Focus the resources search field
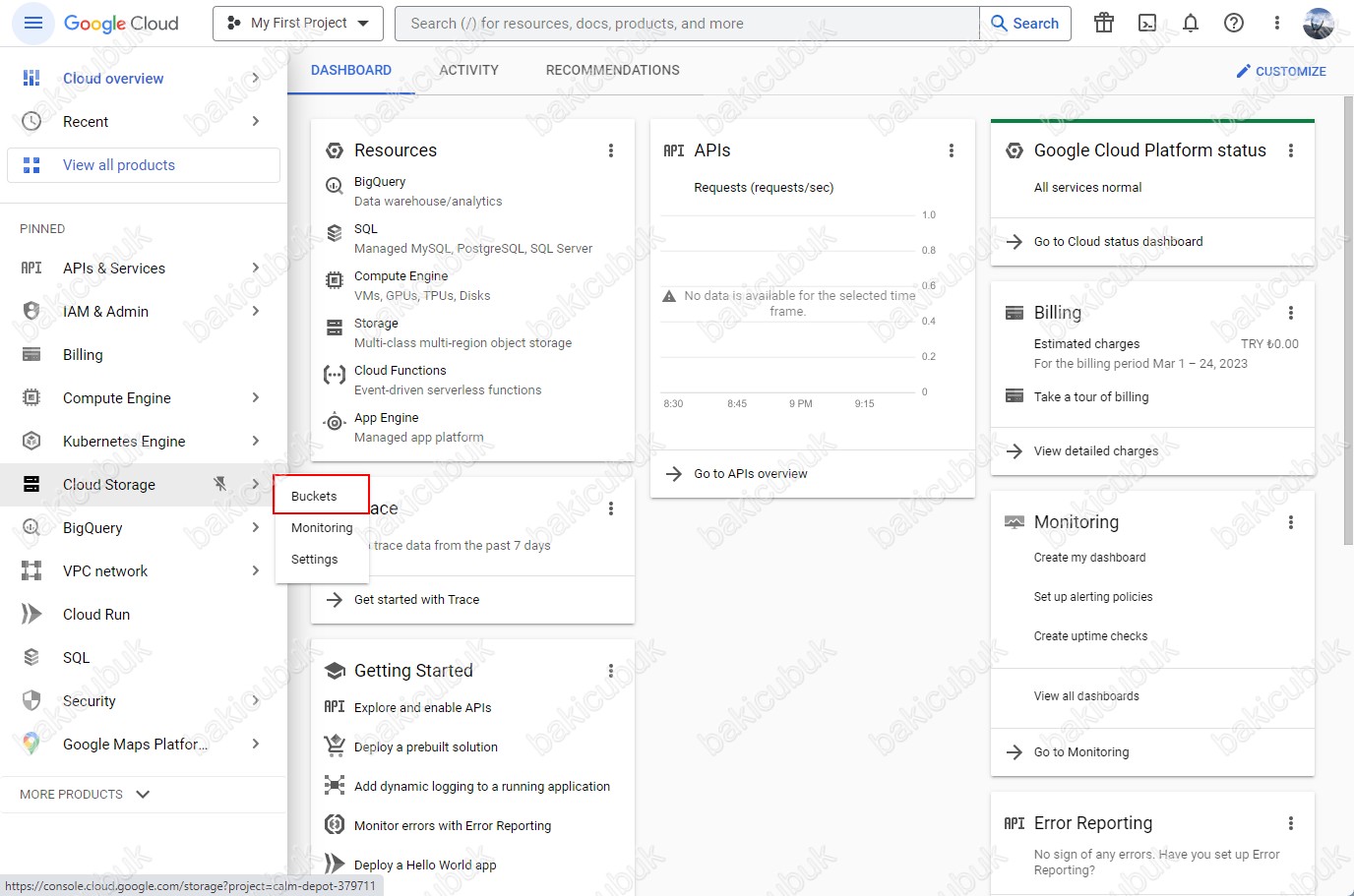Screen dimensions: 1354x896 [687, 24]
